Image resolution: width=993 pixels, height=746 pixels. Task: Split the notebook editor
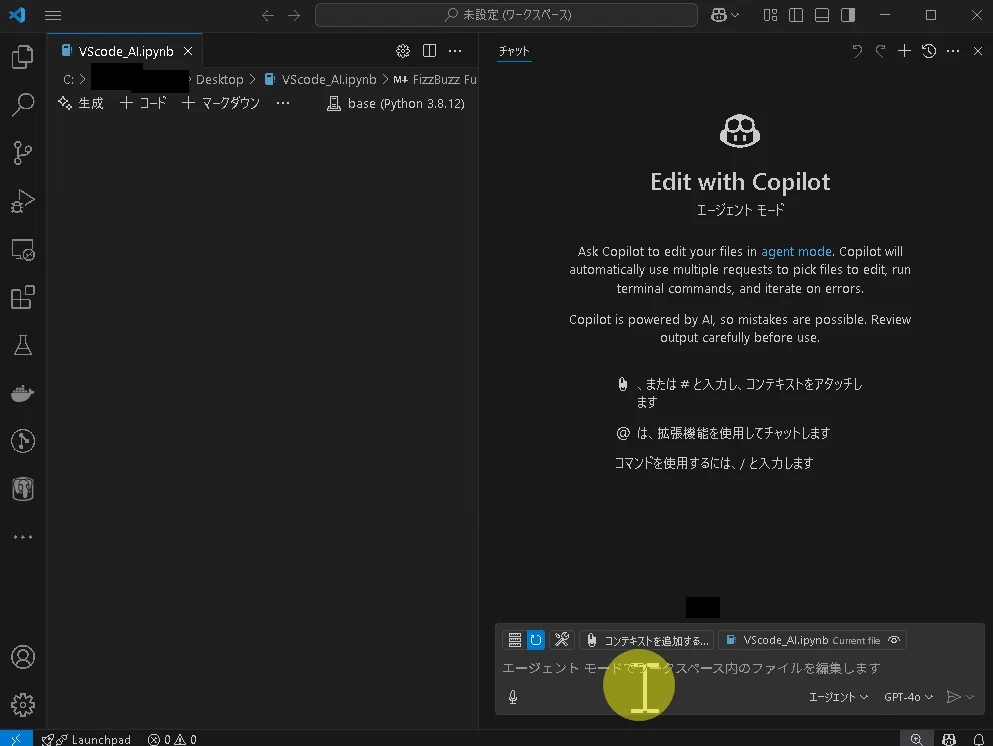[x=429, y=51]
